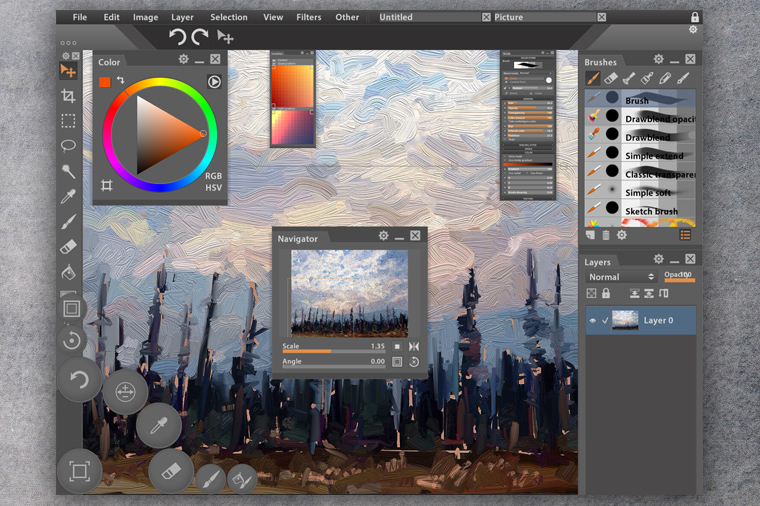
Task: Toggle the play arrow button in Color panel
Action: pyautogui.click(x=214, y=81)
